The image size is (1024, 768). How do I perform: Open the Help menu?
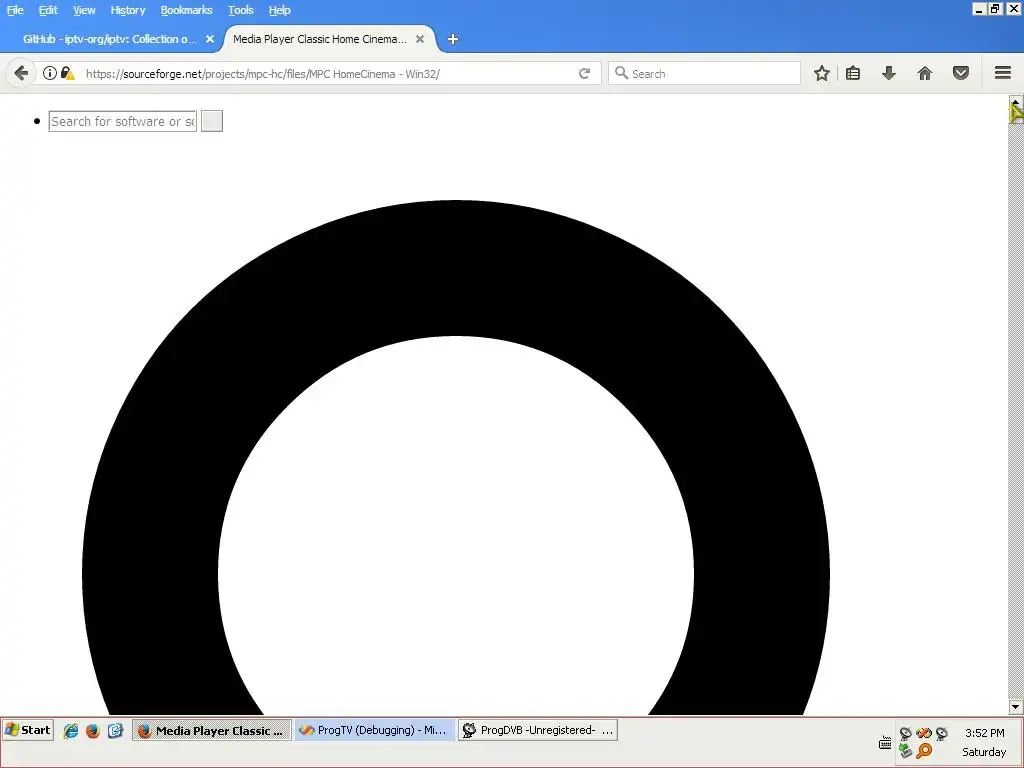280,10
